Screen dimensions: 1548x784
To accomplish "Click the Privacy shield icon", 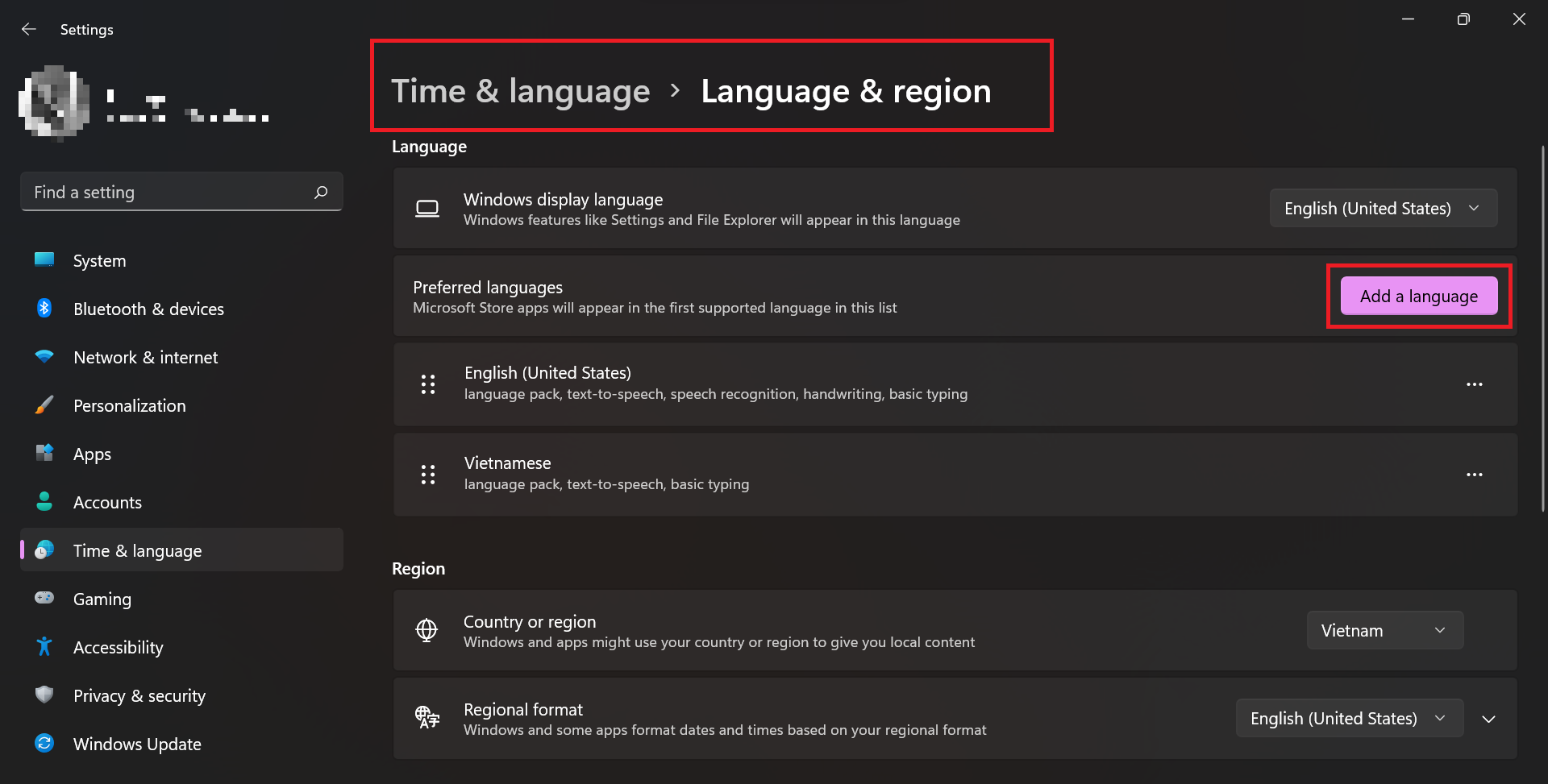I will point(44,695).
